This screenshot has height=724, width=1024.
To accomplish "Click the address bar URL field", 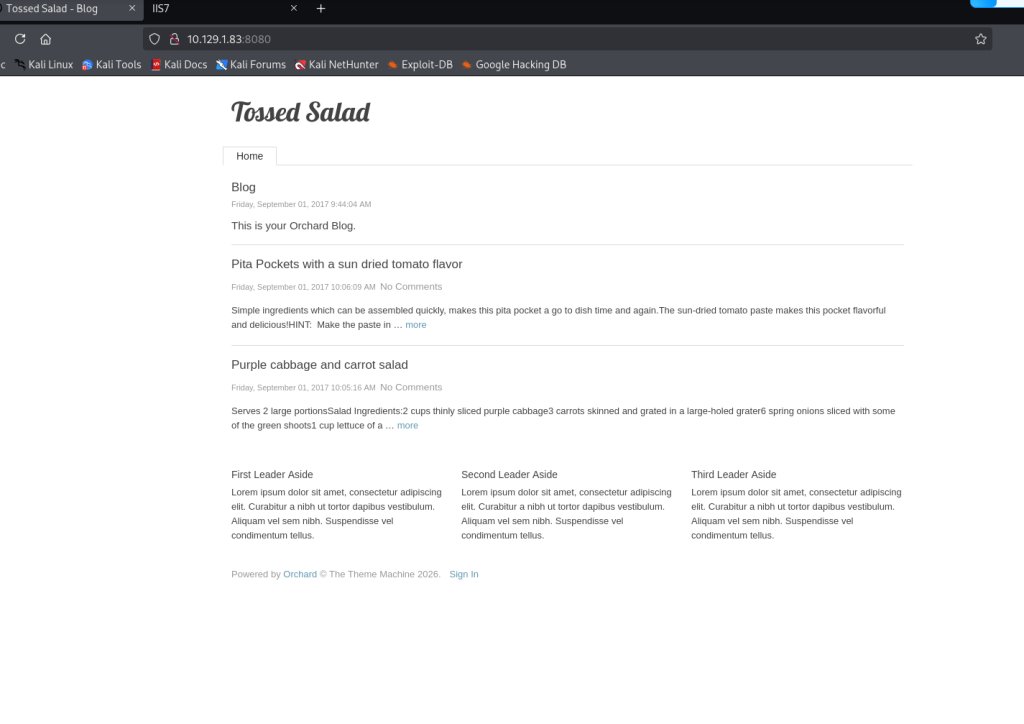I will 560,39.
